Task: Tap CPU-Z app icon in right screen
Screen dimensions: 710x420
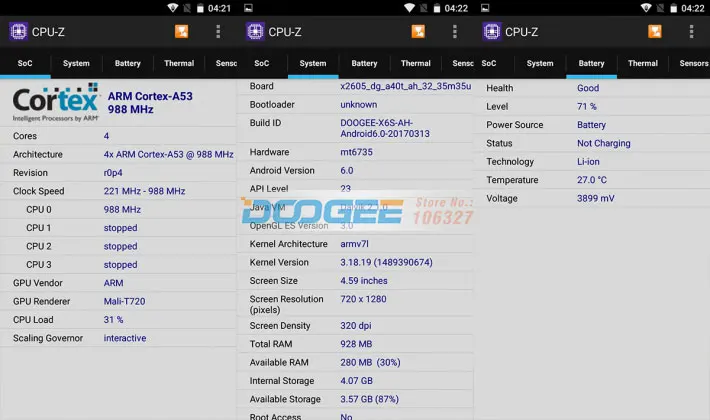Action: pos(492,32)
